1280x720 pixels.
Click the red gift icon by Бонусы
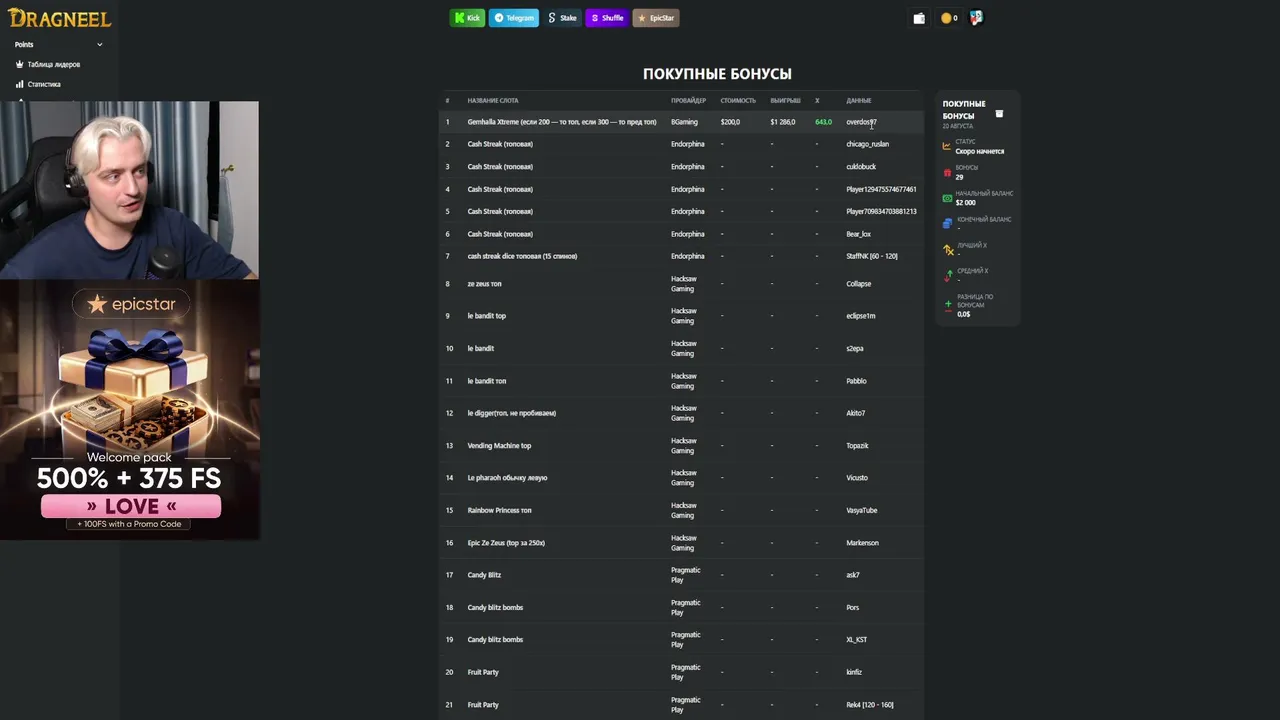(x=947, y=172)
